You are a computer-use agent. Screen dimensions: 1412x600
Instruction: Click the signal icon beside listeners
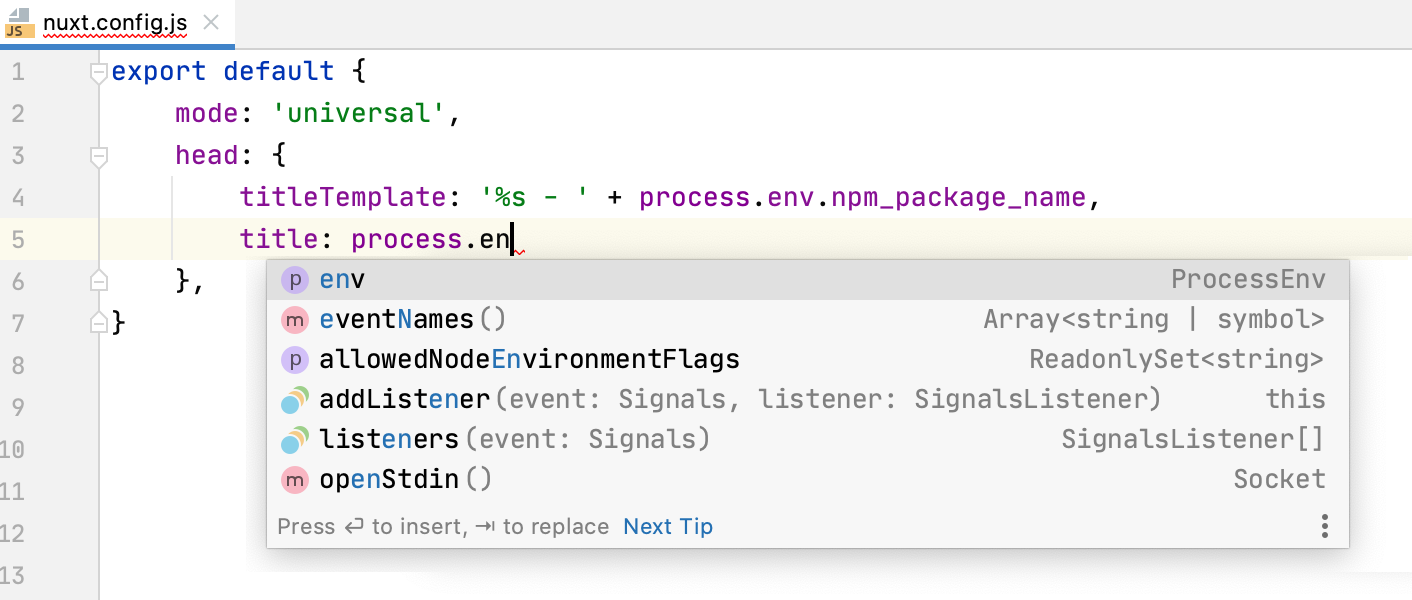[295, 438]
